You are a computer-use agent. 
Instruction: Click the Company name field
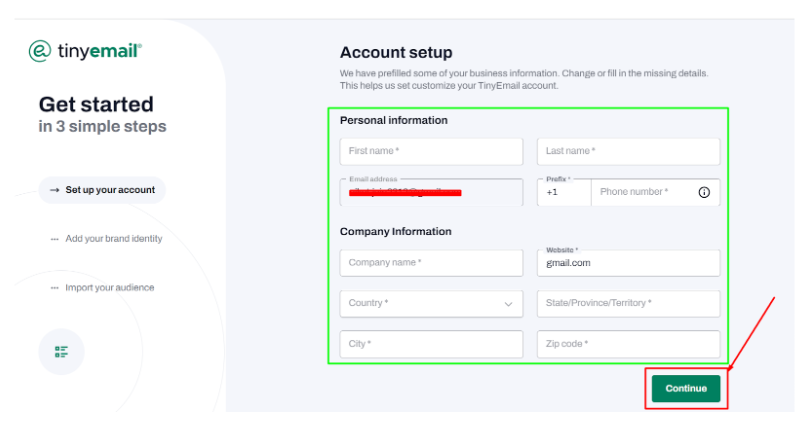tap(431, 263)
